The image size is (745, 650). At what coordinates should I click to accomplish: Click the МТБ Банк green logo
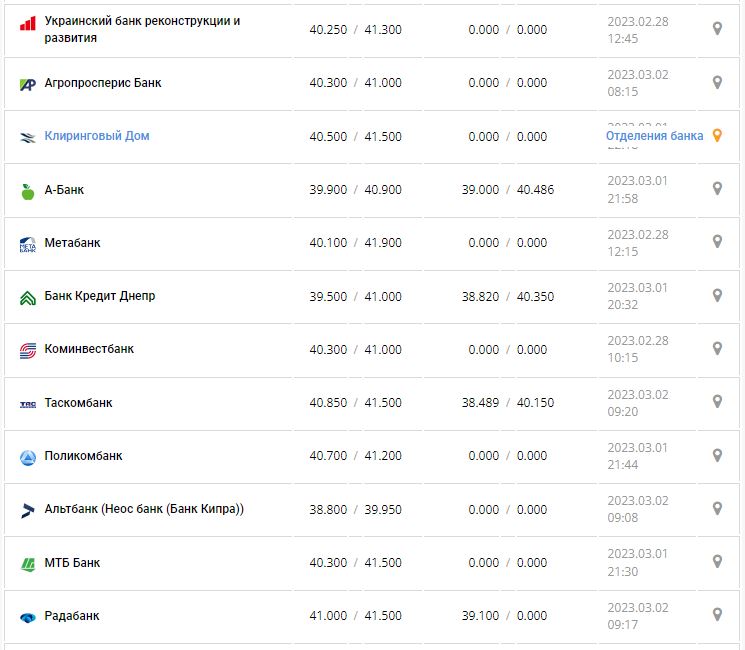[x=28, y=564]
